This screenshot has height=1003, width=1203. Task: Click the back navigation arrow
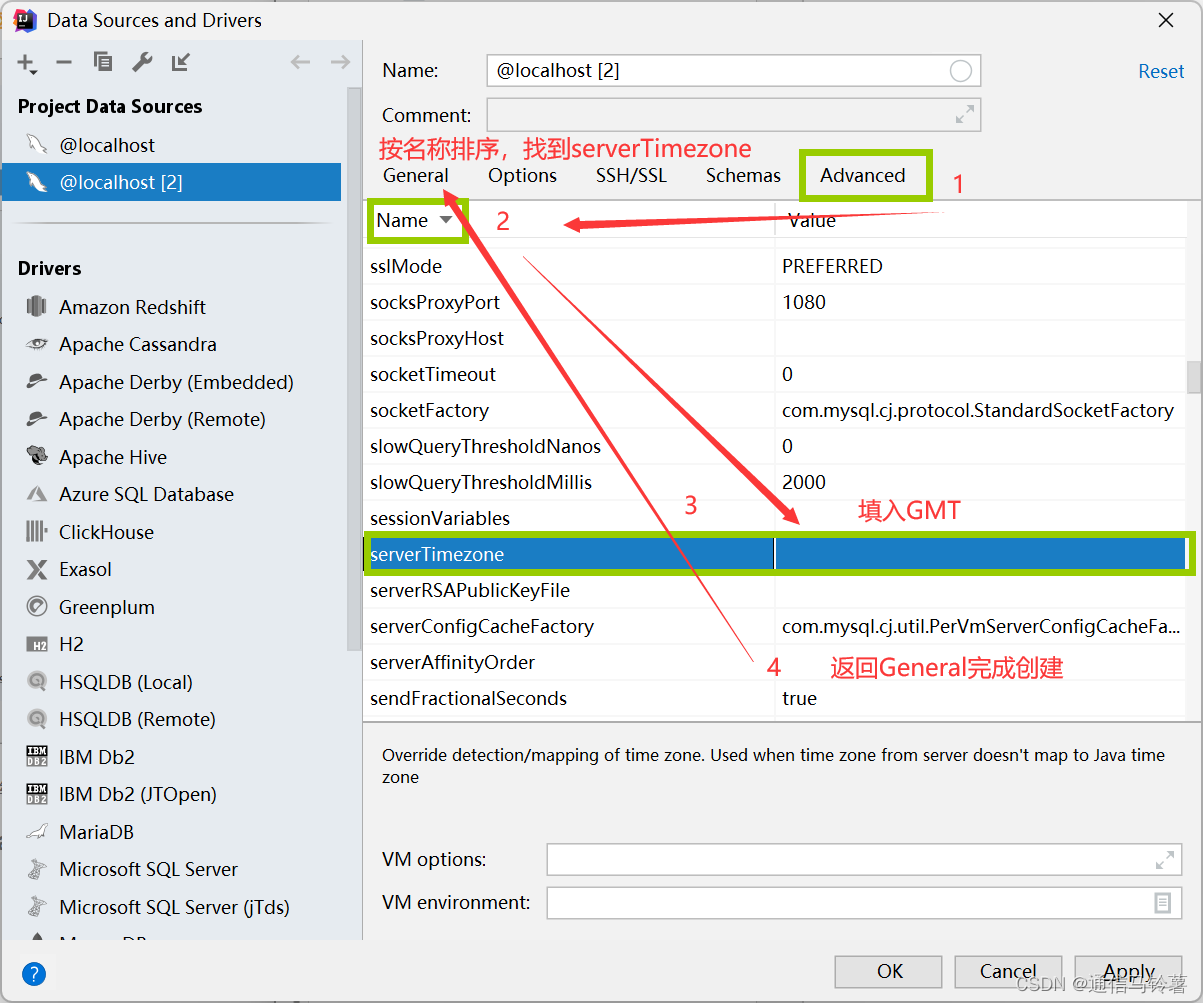pyautogui.click(x=300, y=62)
